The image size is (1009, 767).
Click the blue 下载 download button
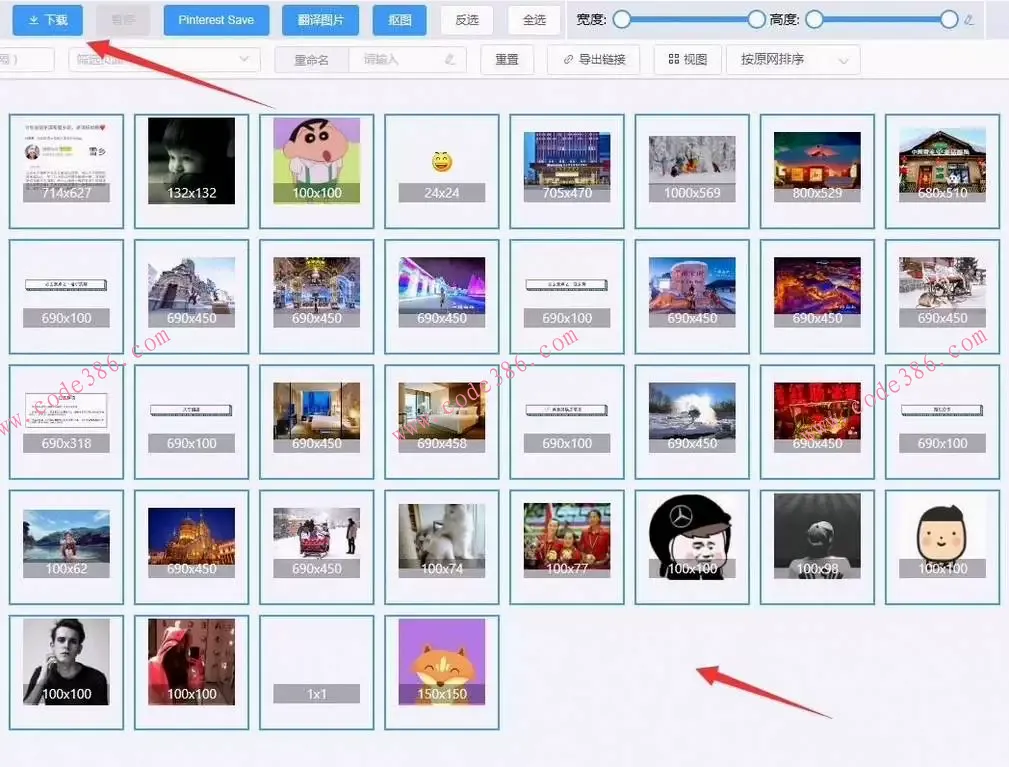point(48,20)
